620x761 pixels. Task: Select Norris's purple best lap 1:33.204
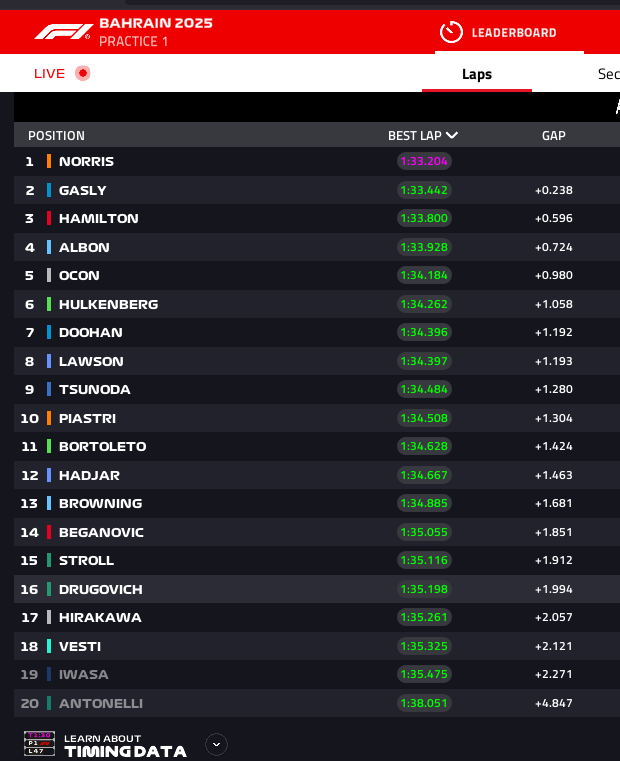click(x=424, y=161)
